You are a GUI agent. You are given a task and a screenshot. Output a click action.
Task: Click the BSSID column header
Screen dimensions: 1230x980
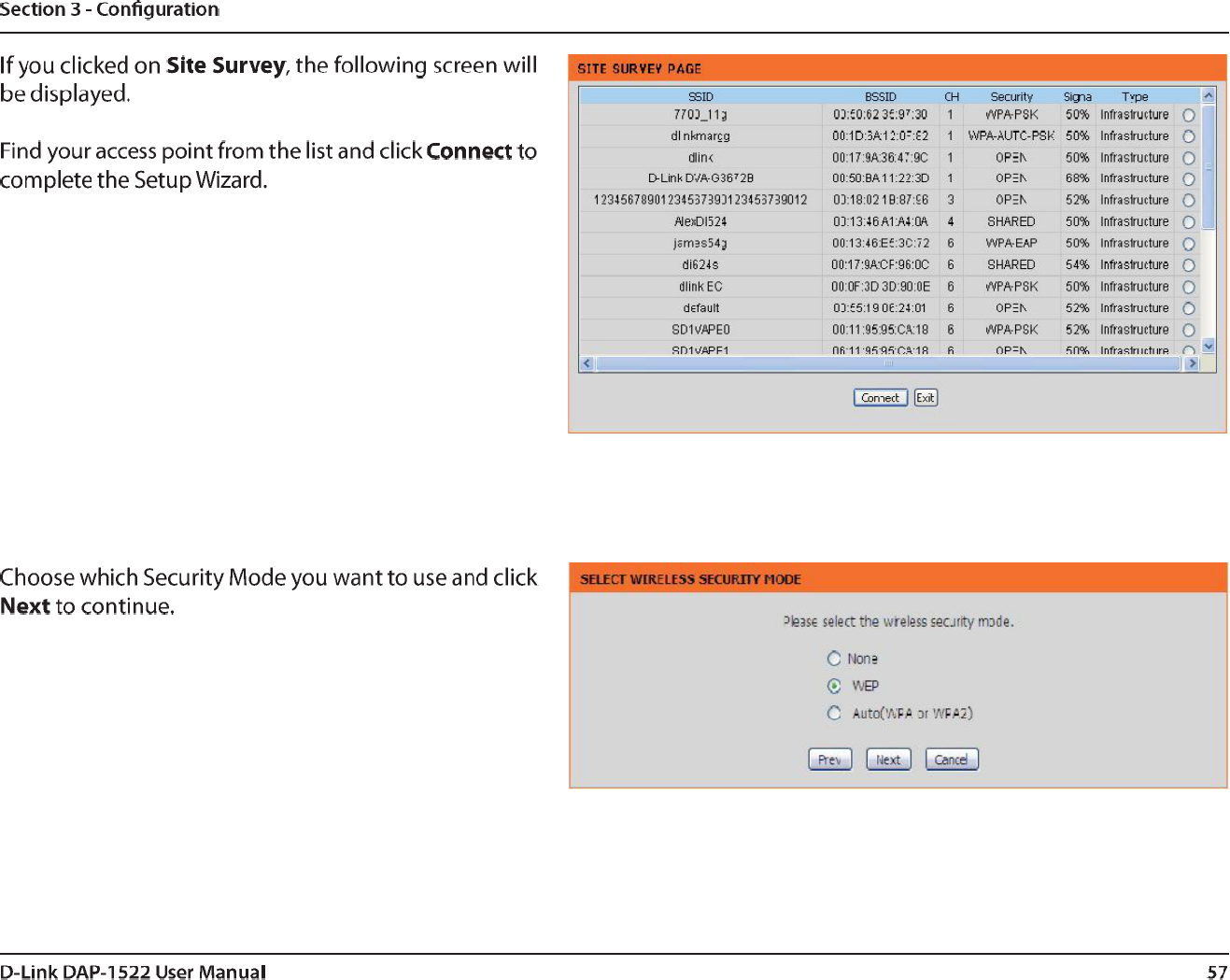coord(881,96)
